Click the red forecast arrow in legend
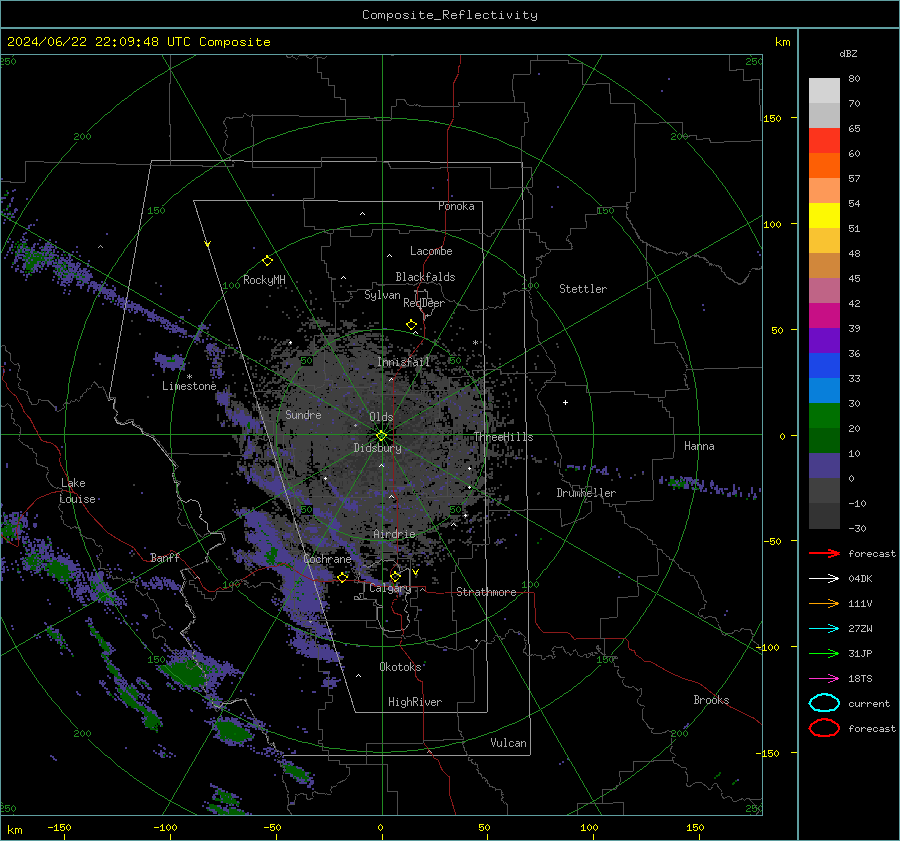The image size is (900, 841). pos(824,553)
